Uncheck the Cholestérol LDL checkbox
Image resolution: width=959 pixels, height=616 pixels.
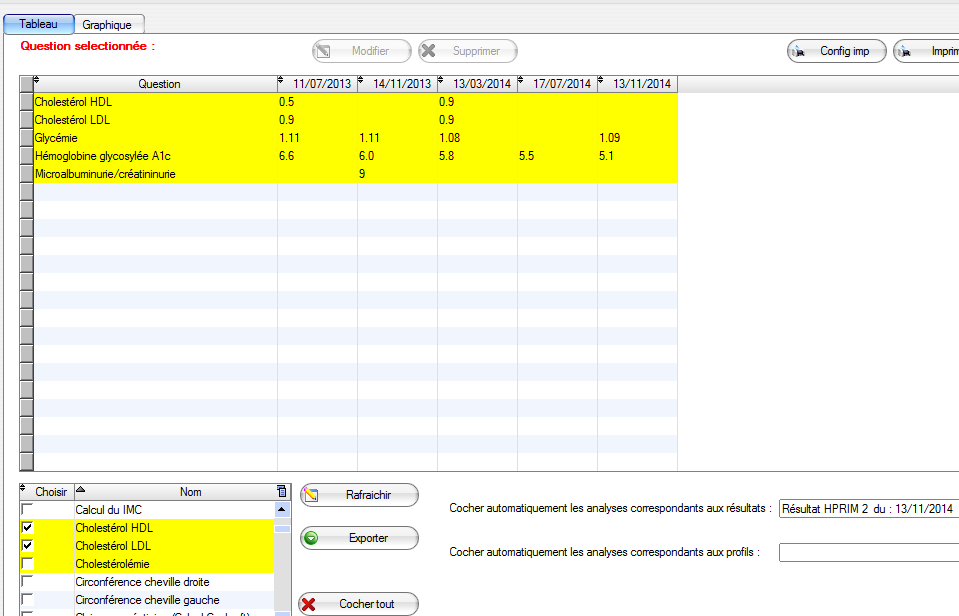point(27,545)
